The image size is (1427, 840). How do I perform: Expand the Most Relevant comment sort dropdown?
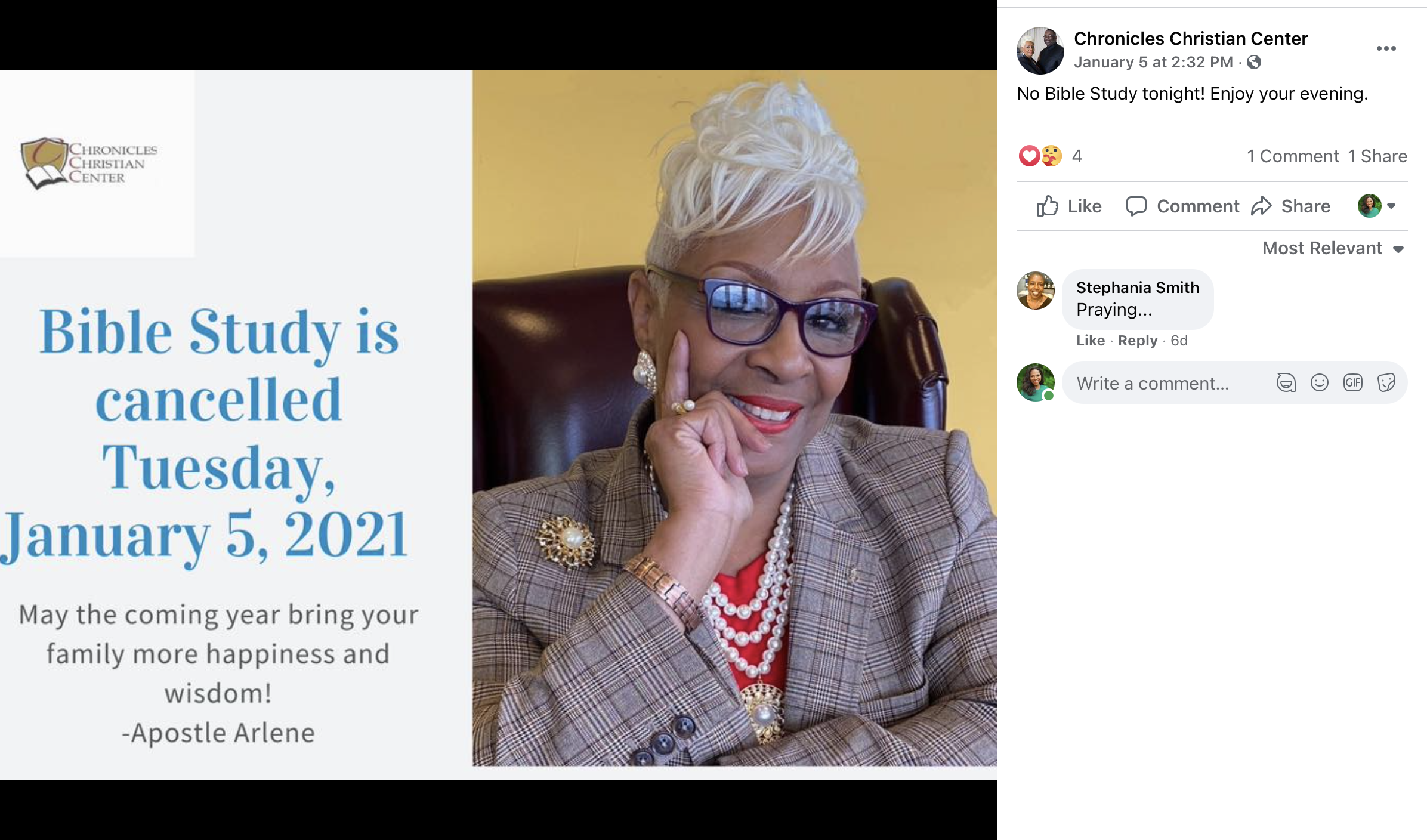tap(1333, 248)
